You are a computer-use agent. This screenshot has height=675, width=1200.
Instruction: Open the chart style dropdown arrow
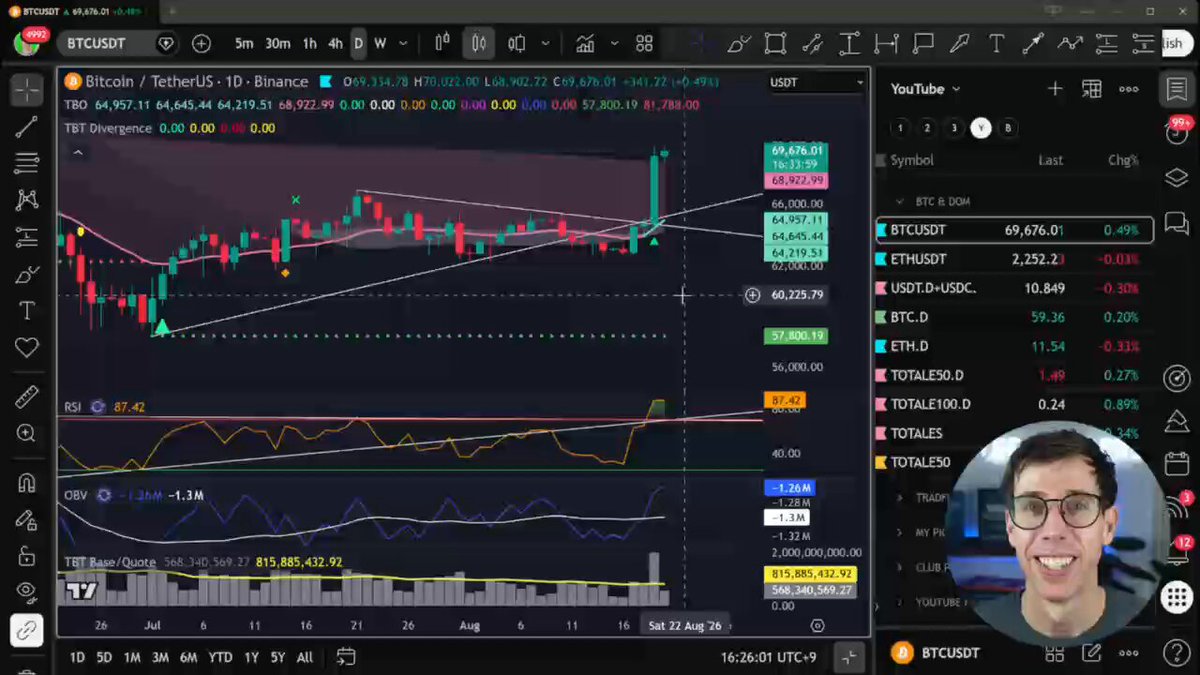click(545, 44)
